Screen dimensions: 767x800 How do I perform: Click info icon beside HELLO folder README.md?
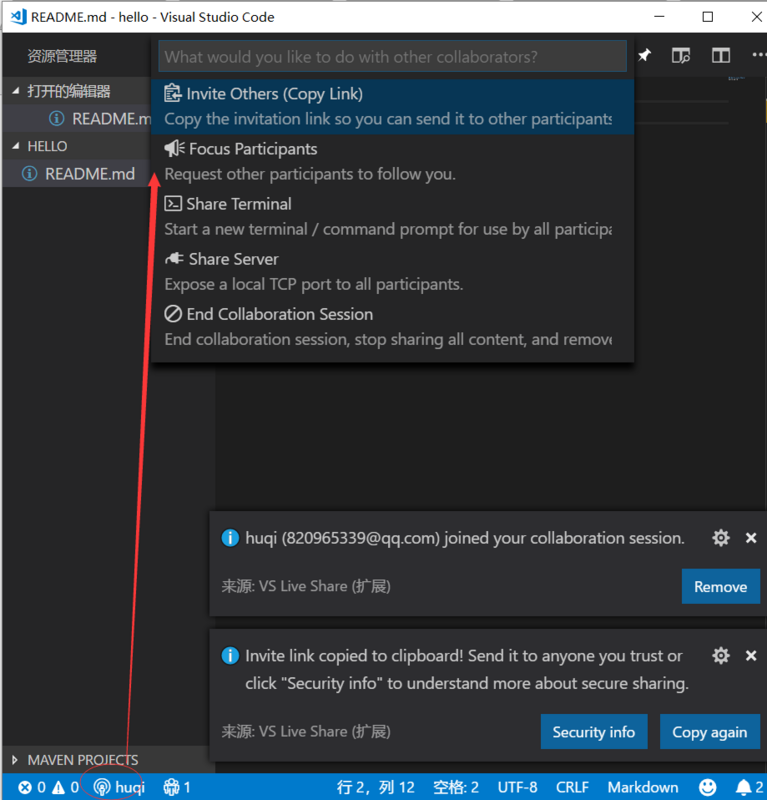point(30,174)
